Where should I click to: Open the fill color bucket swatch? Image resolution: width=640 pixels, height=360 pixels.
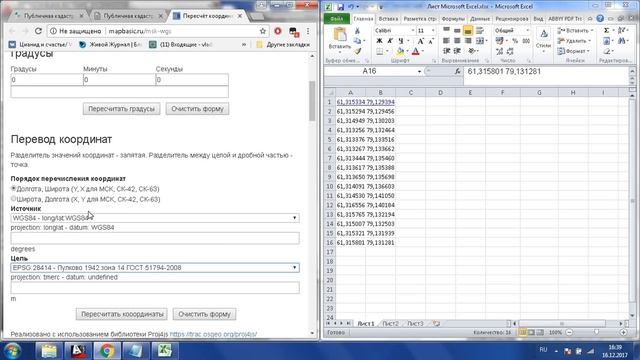pos(400,51)
